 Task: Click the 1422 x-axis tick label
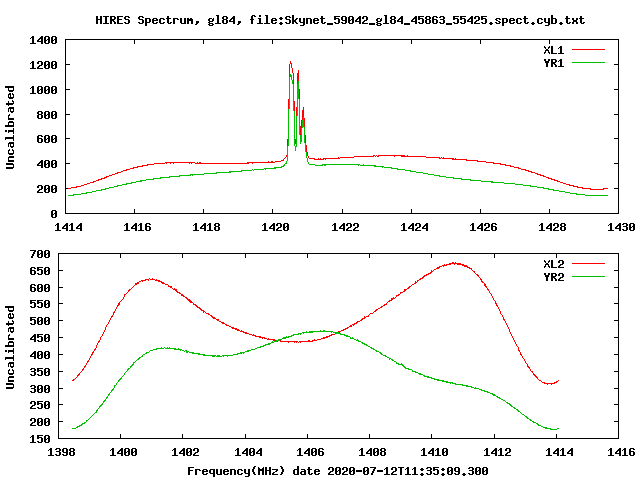344,227
